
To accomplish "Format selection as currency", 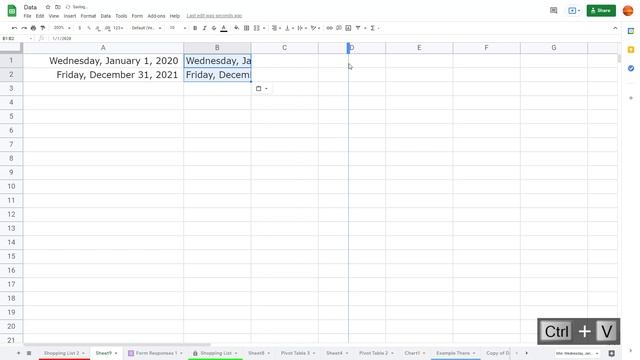I will pyautogui.click(x=80, y=28).
